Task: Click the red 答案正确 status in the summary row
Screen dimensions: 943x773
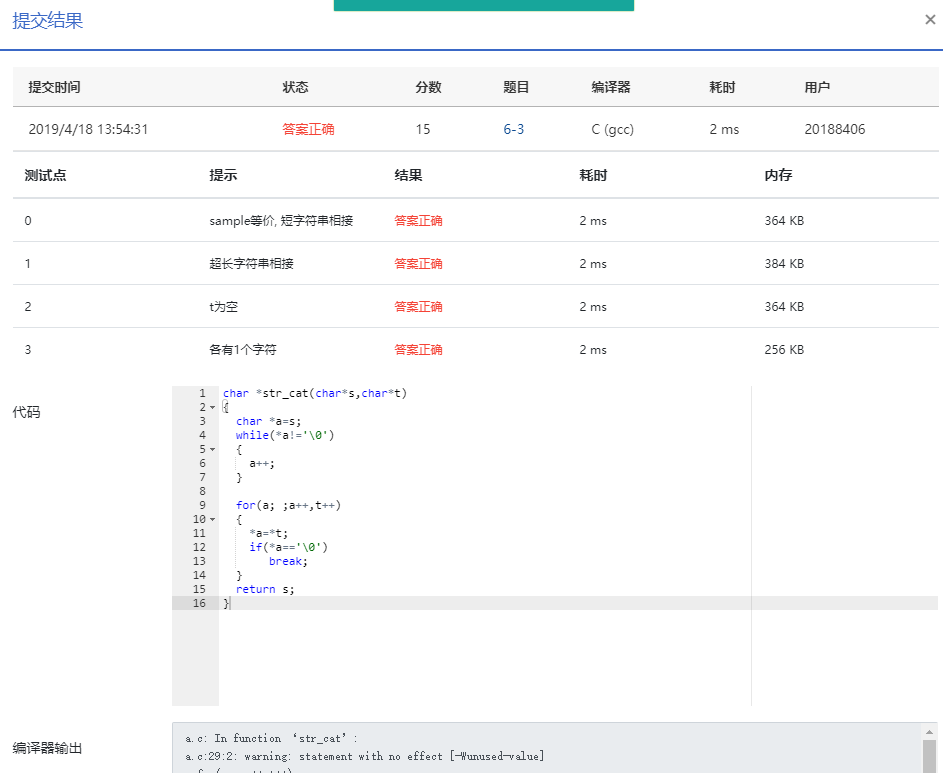Action: pyautogui.click(x=308, y=129)
